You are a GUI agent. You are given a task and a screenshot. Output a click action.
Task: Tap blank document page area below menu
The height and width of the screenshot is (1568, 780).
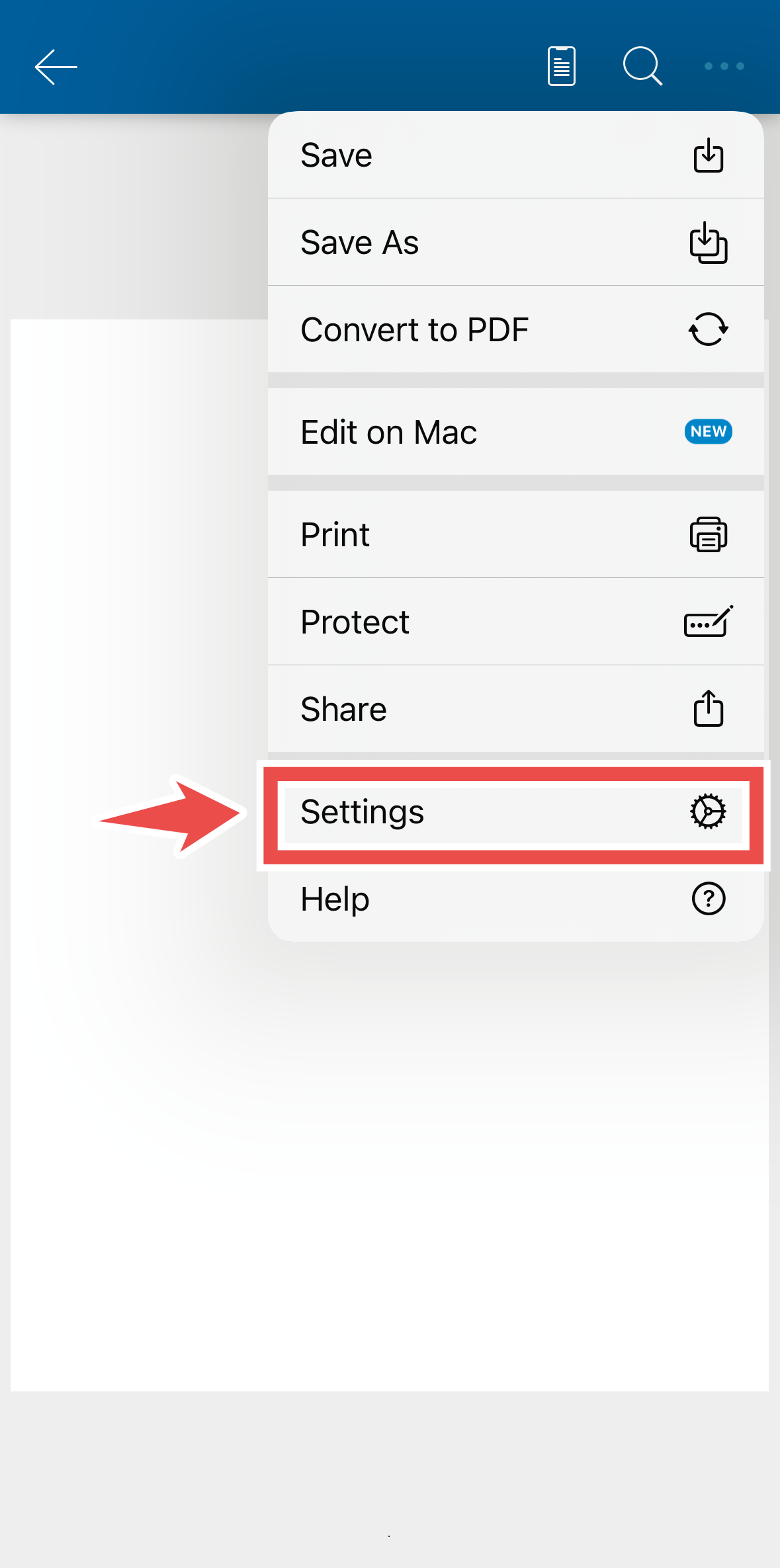[389, 1190]
